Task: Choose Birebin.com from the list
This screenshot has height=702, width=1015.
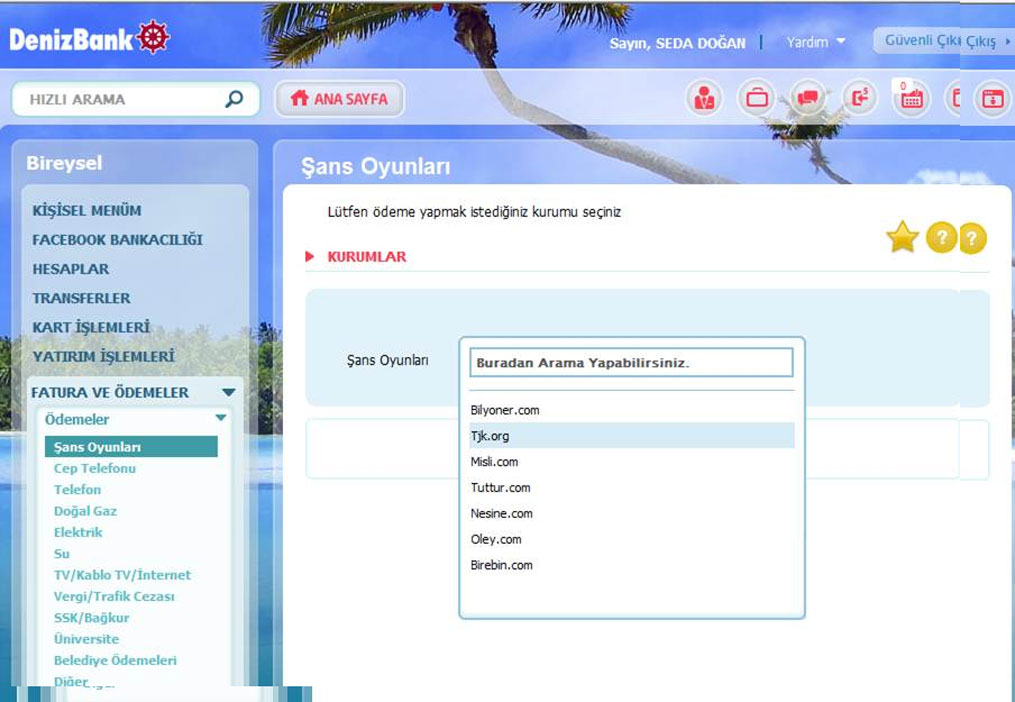Action: (632, 565)
